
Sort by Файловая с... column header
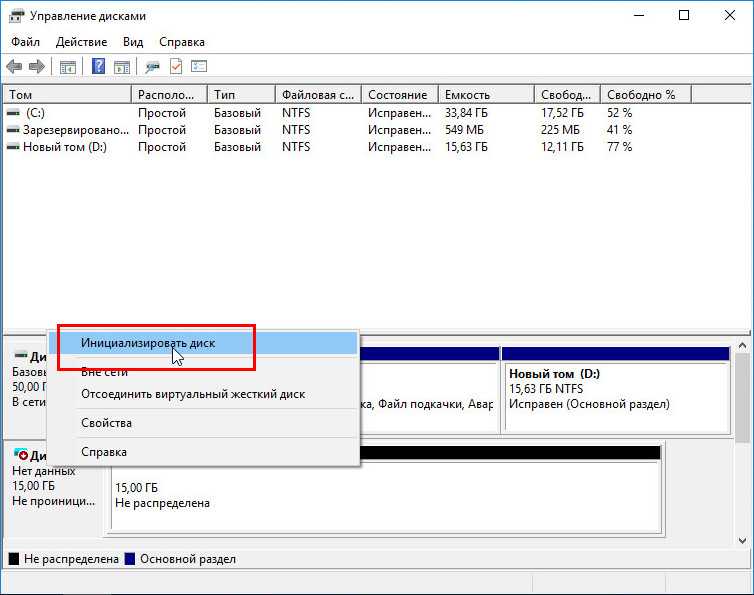point(318,95)
